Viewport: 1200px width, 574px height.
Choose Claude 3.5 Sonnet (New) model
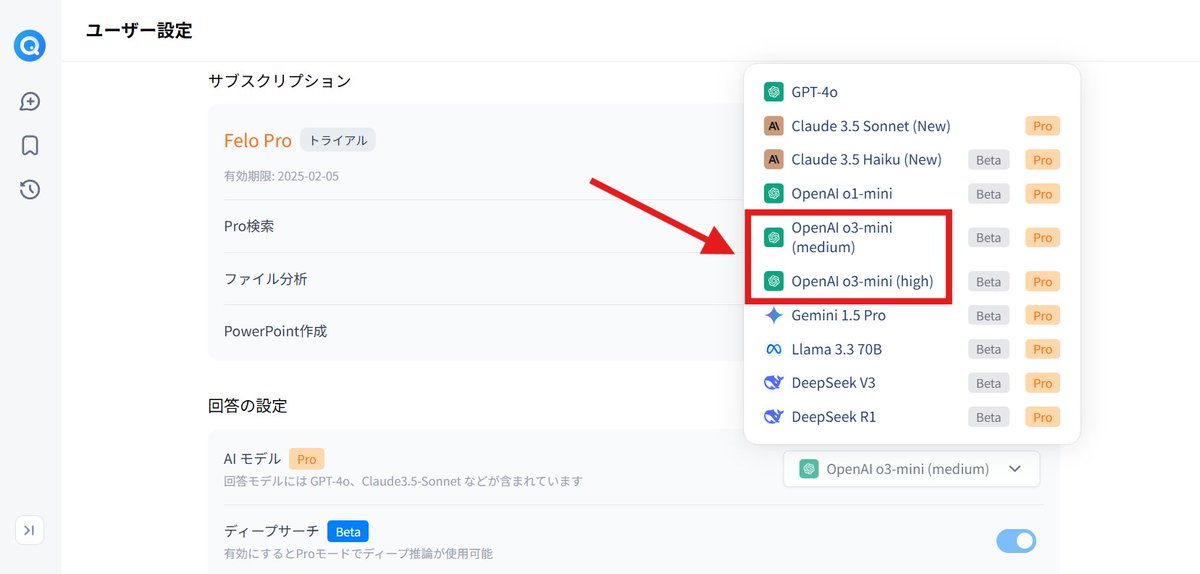[x=912, y=126]
